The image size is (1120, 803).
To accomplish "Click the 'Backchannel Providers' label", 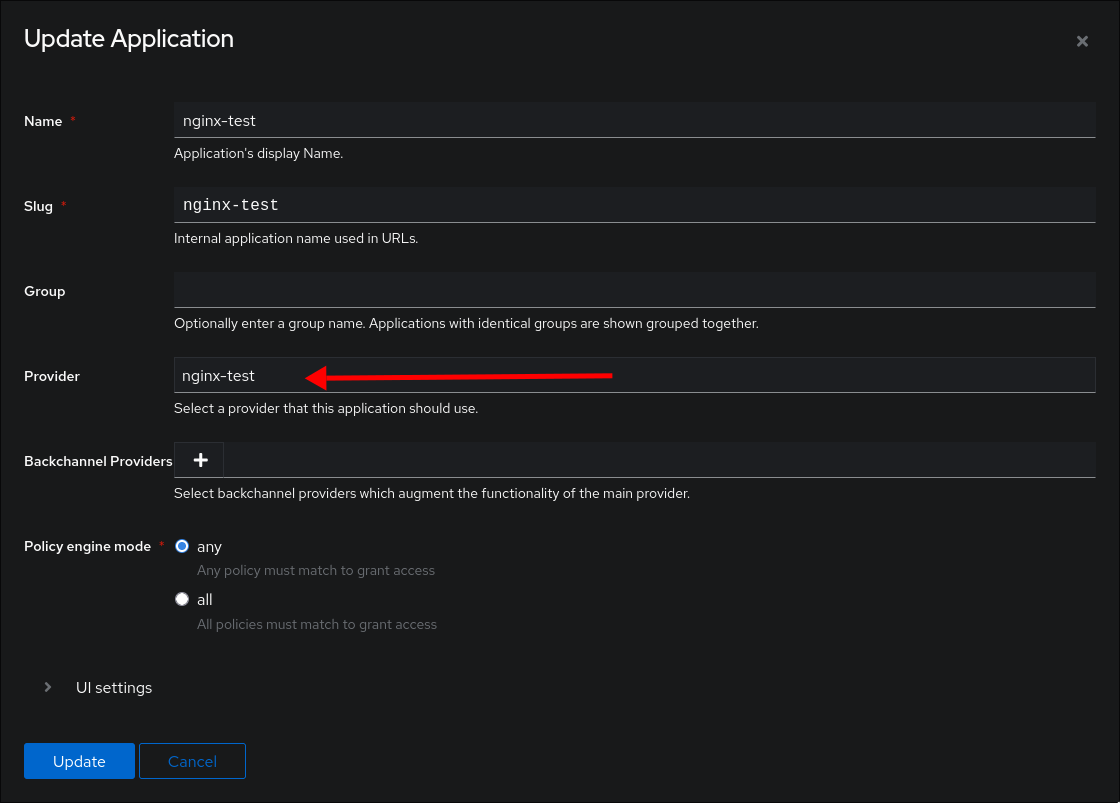I will [x=99, y=462].
